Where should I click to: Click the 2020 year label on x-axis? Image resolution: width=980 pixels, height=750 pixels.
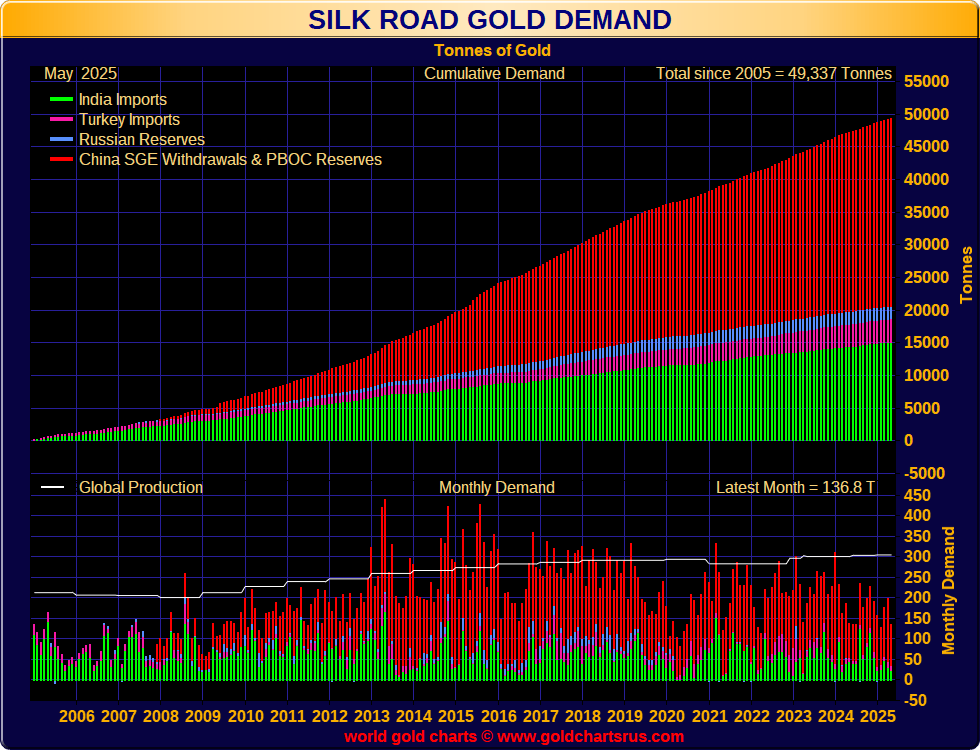click(667, 716)
